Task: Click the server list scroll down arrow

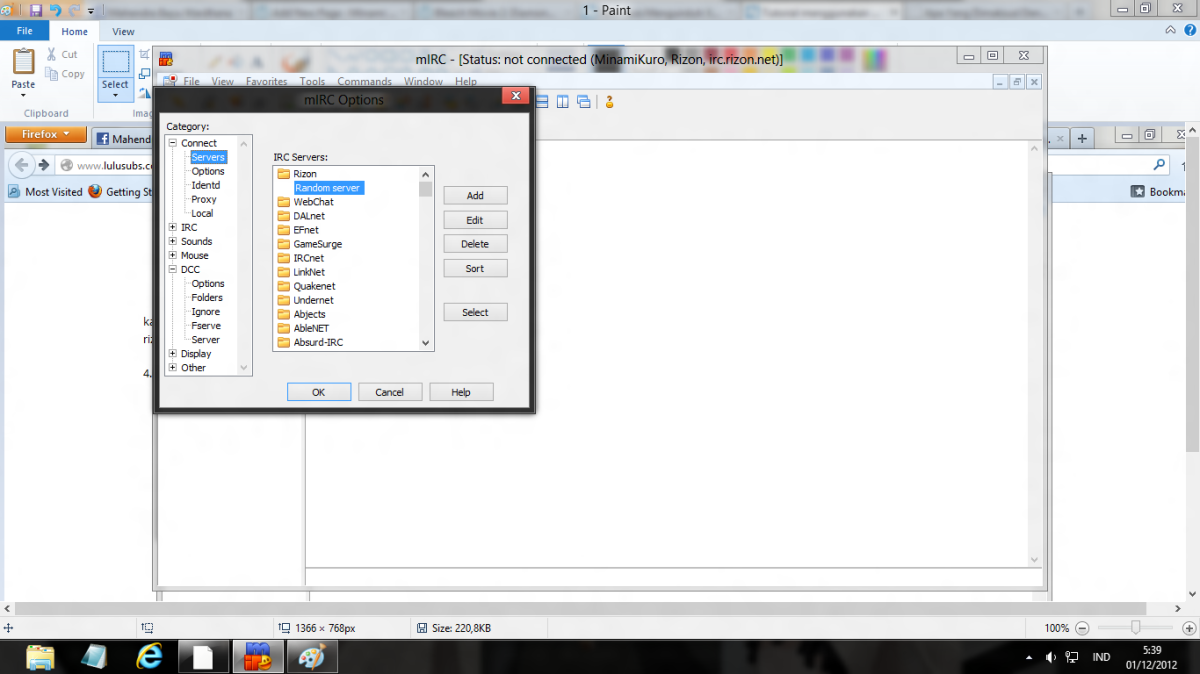Action: click(x=426, y=343)
